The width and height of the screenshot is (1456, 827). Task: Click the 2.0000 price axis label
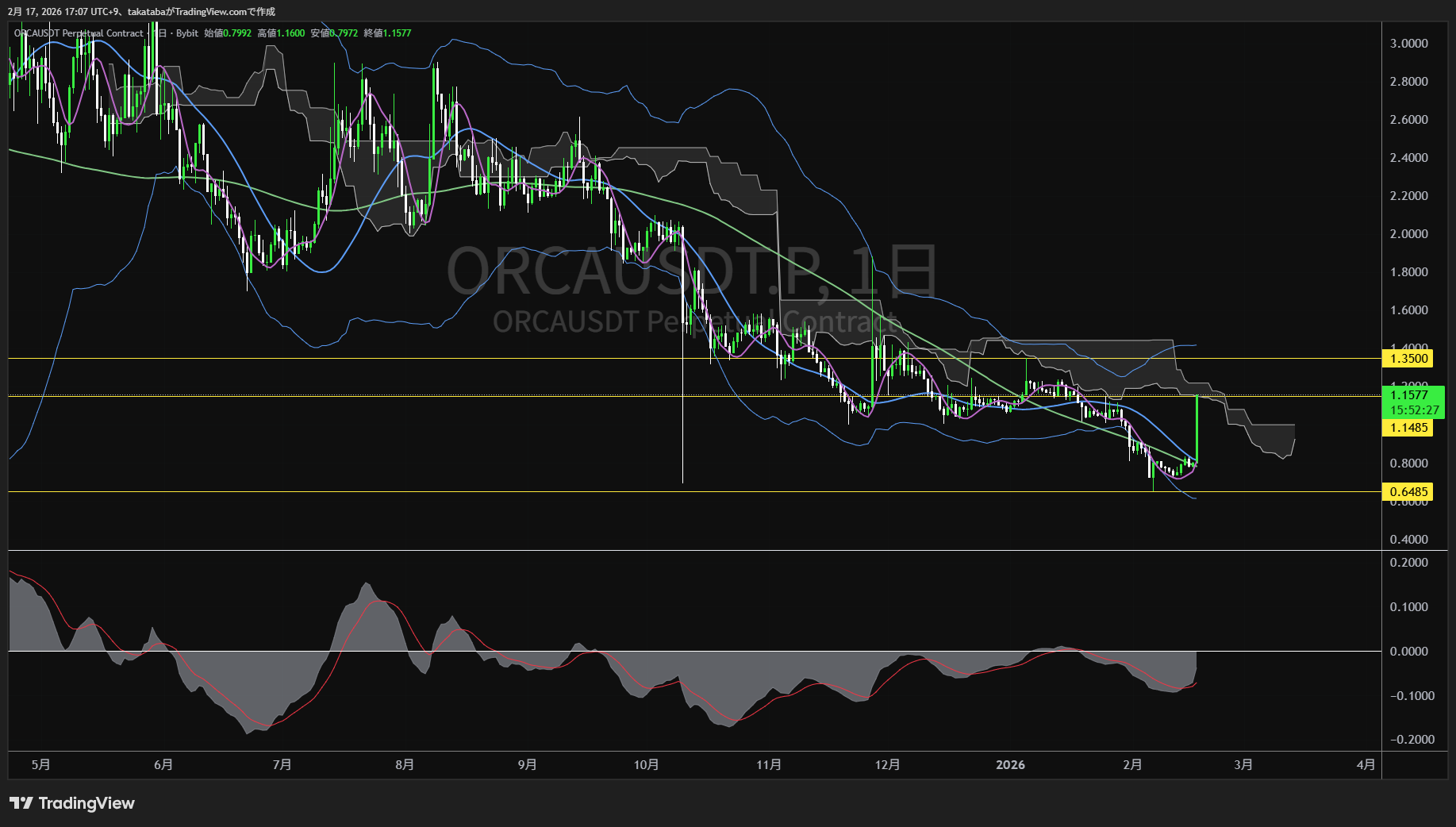pyautogui.click(x=1408, y=234)
